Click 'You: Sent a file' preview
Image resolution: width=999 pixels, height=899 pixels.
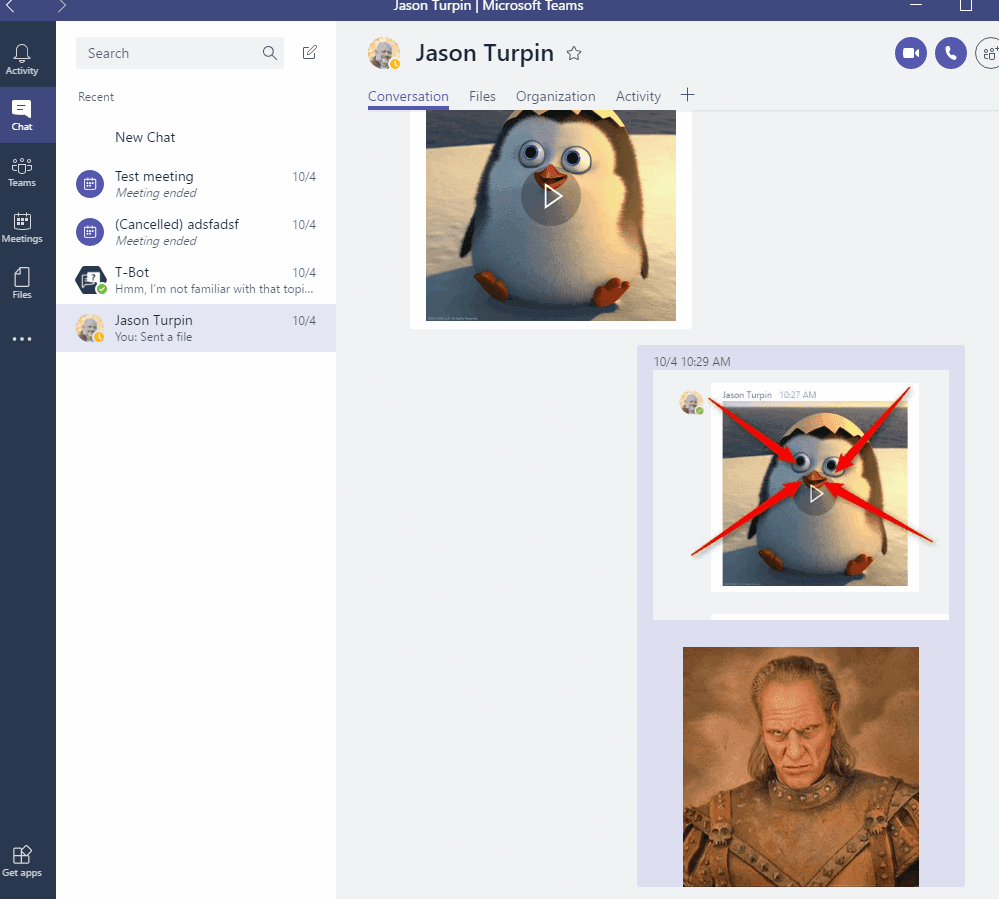coord(153,336)
